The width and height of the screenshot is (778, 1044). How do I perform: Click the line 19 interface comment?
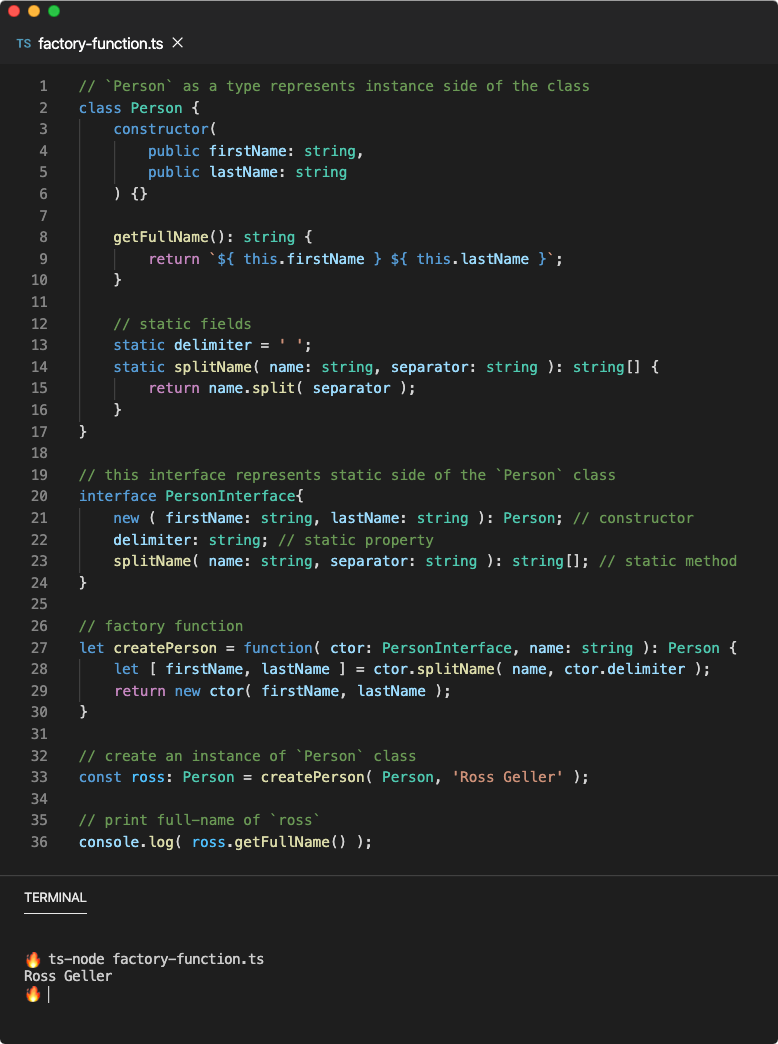coord(347,475)
